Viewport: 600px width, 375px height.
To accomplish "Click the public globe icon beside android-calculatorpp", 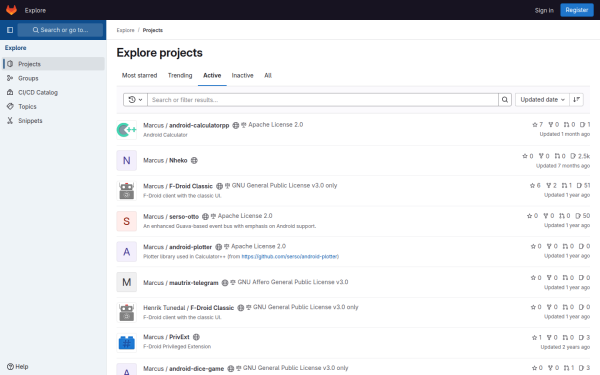I will tap(236, 125).
